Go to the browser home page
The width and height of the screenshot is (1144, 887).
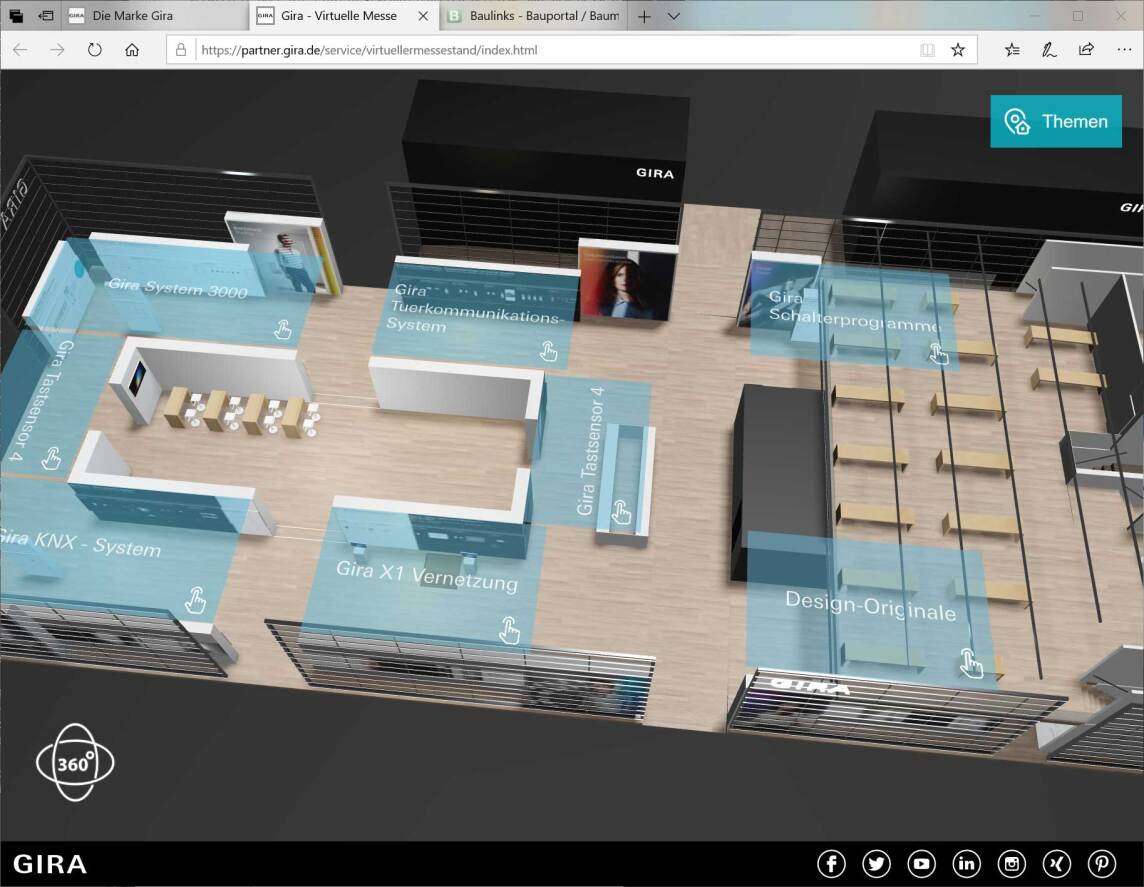click(x=132, y=50)
